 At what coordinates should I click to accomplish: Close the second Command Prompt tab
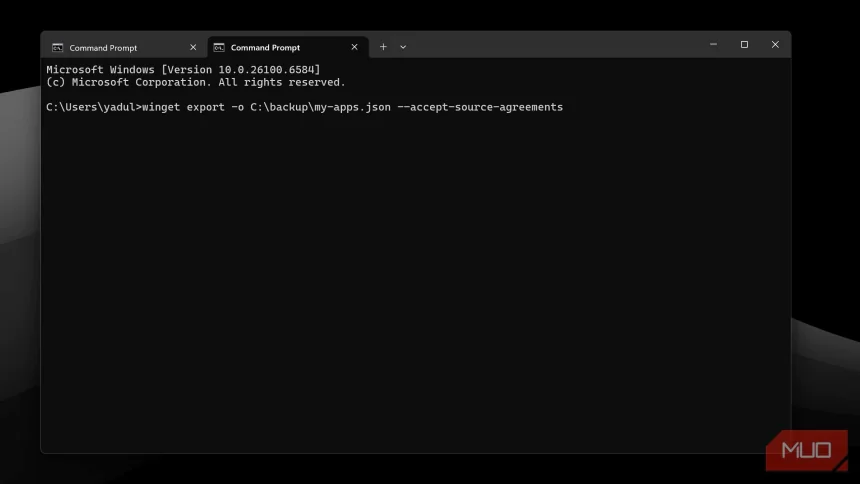click(354, 47)
